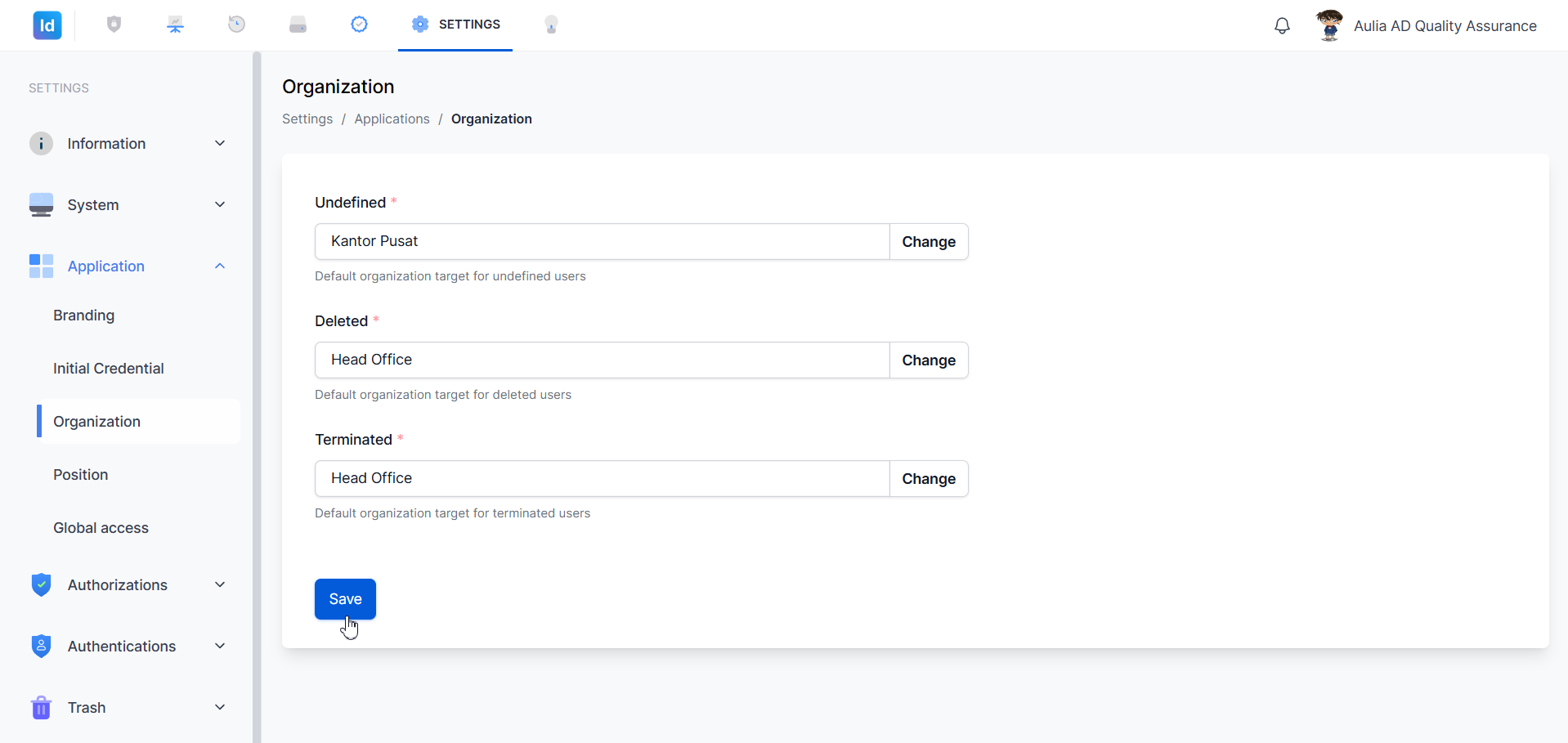Image resolution: width=1568 pixels, height=743 pixels.
Task: Click the terminated users help text
Action: [x=452, y=513]
